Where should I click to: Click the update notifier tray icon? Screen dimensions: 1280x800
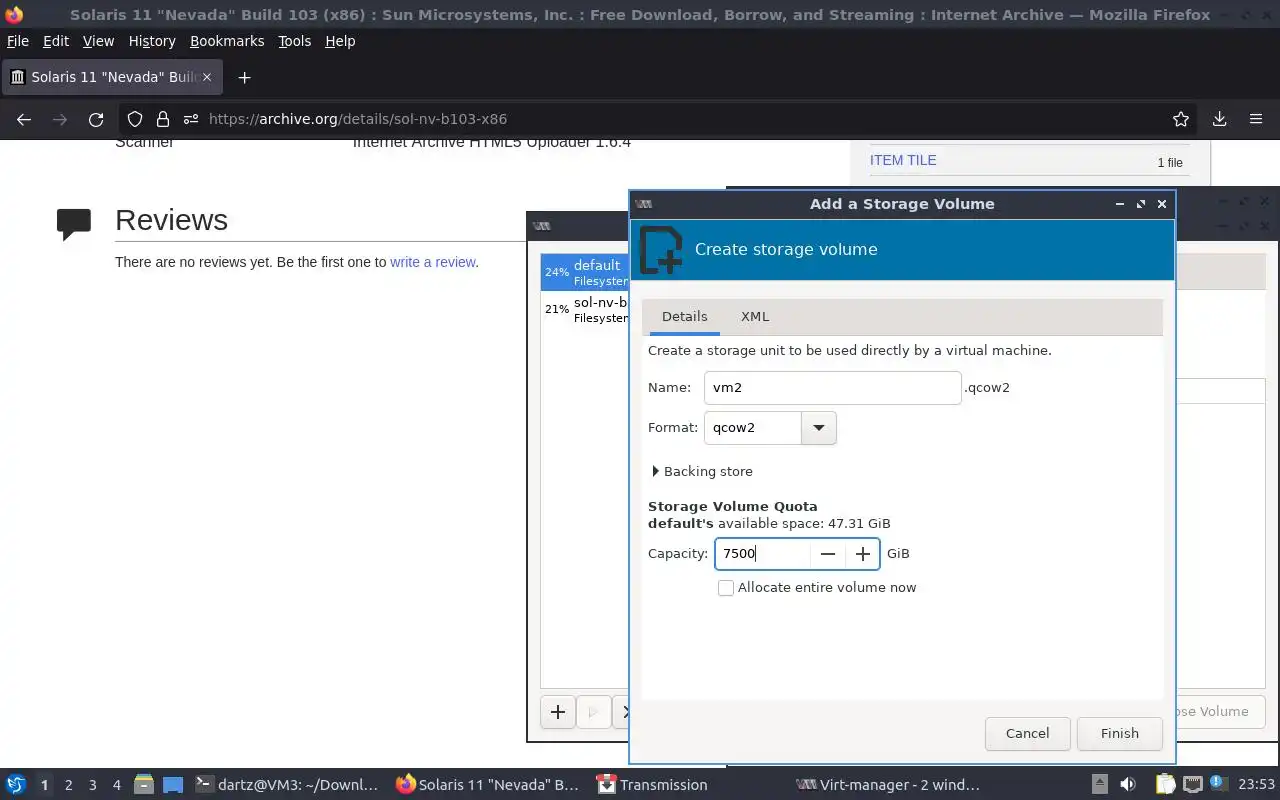tap(1218, 784)
